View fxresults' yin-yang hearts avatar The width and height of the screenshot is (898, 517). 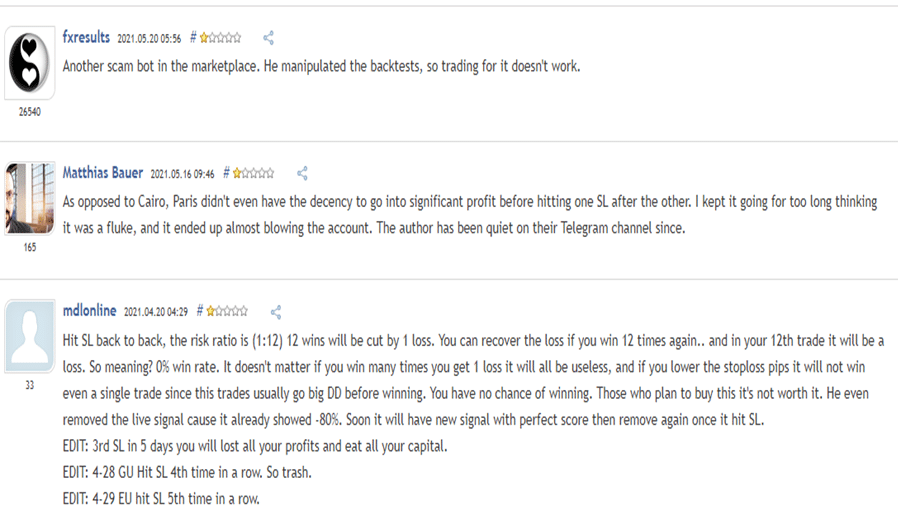tap(30, 63)
